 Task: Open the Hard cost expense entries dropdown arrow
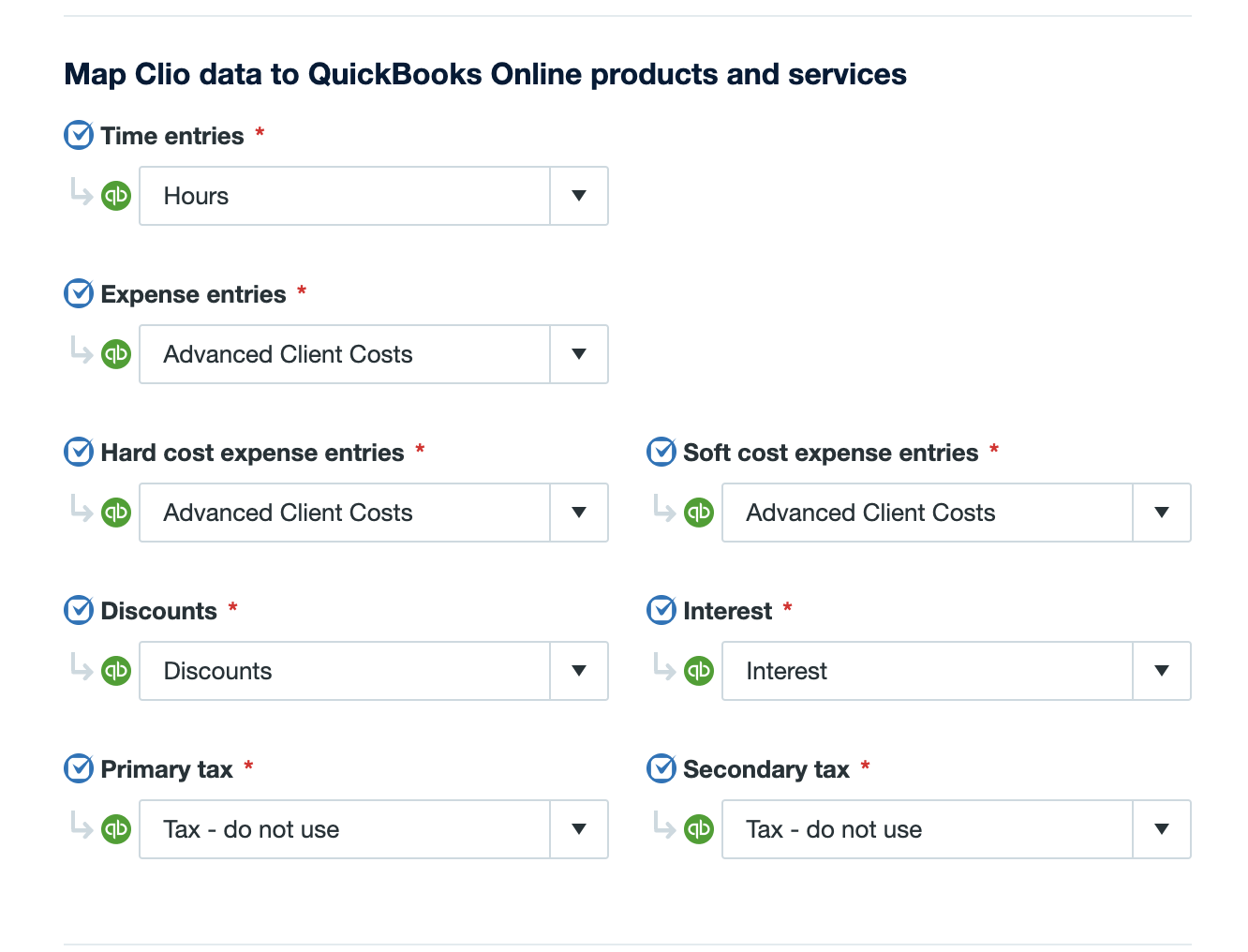[579, 513]
